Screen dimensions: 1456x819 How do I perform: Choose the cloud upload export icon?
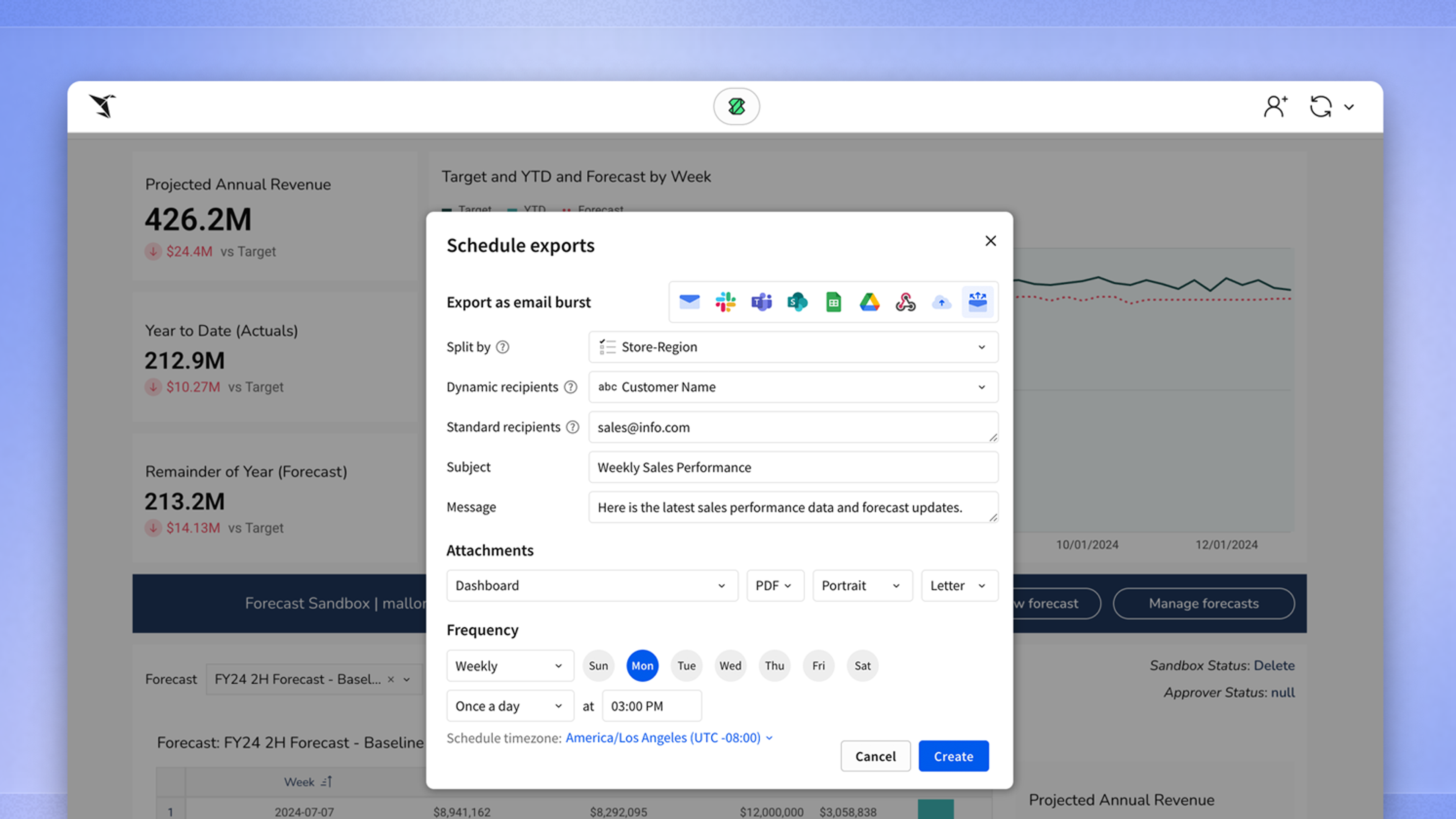pos(941,302)
